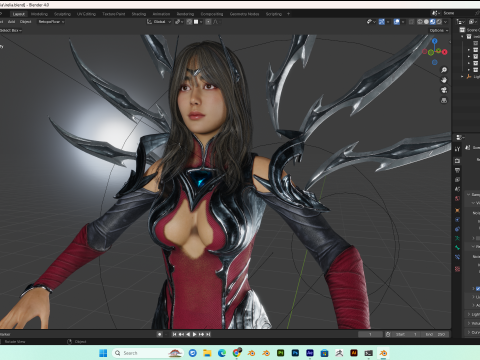Click the zoom magnifier viewport icon

[444, 70]
